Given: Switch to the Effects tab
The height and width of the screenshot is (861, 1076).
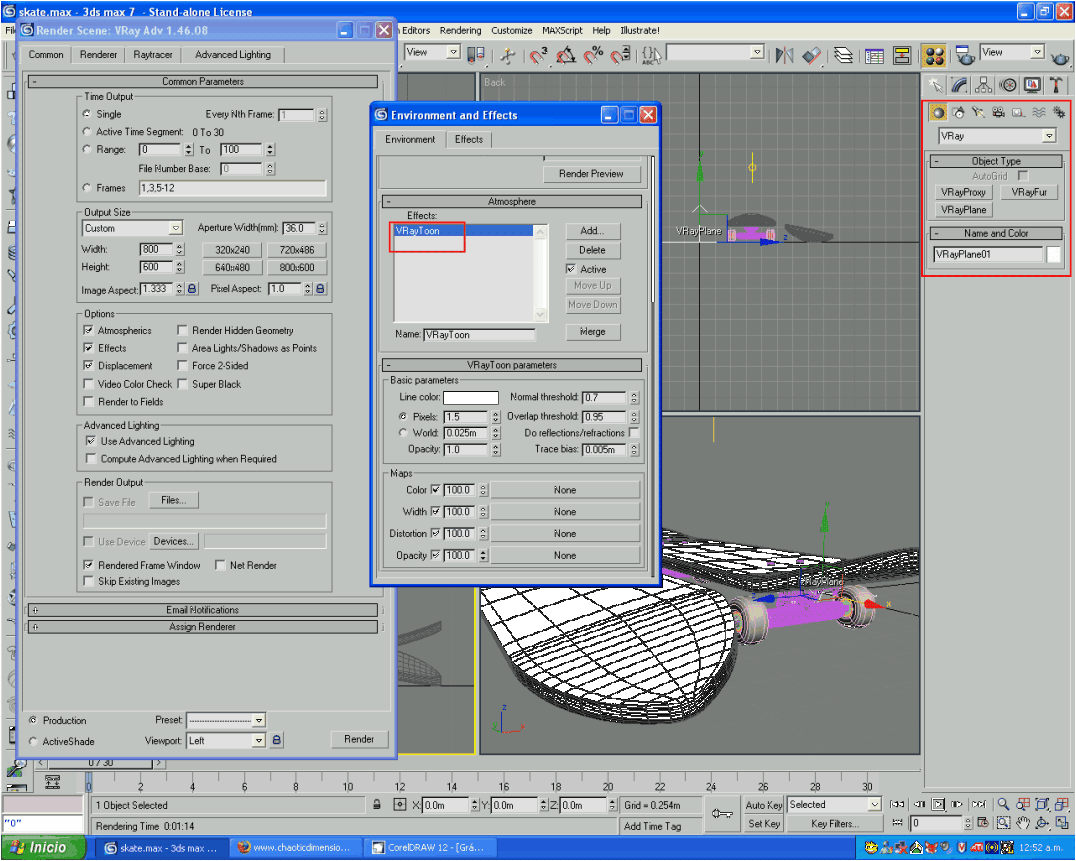Looking at the screenshot, I should point(469,139).
